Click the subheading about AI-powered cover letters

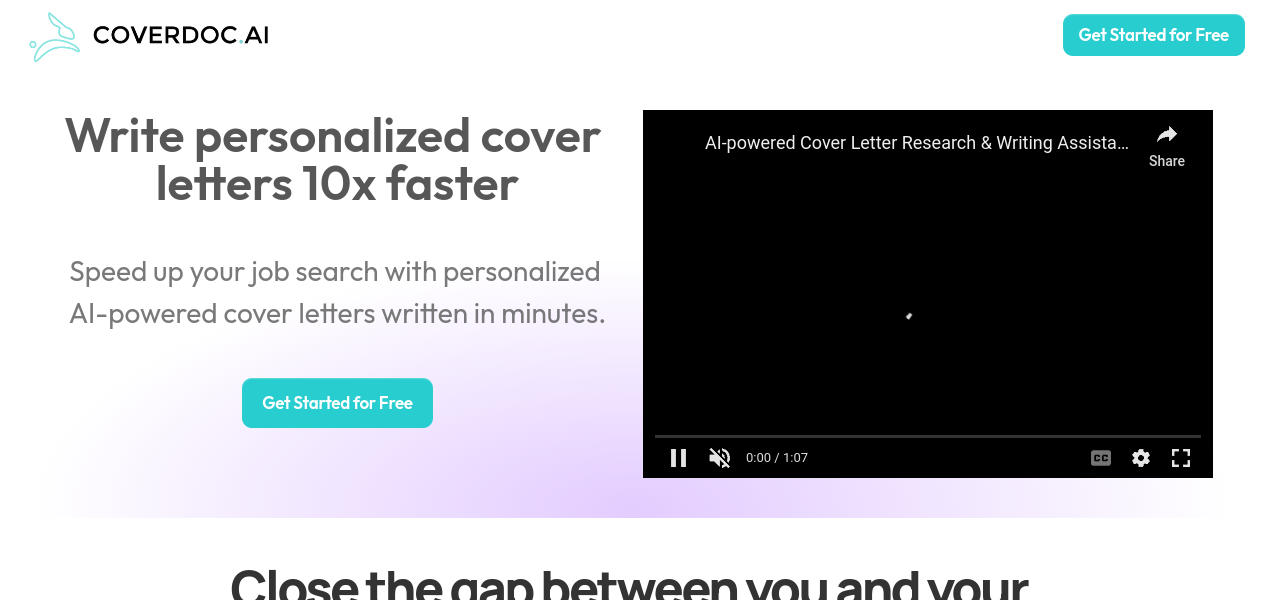pos(337,292)
